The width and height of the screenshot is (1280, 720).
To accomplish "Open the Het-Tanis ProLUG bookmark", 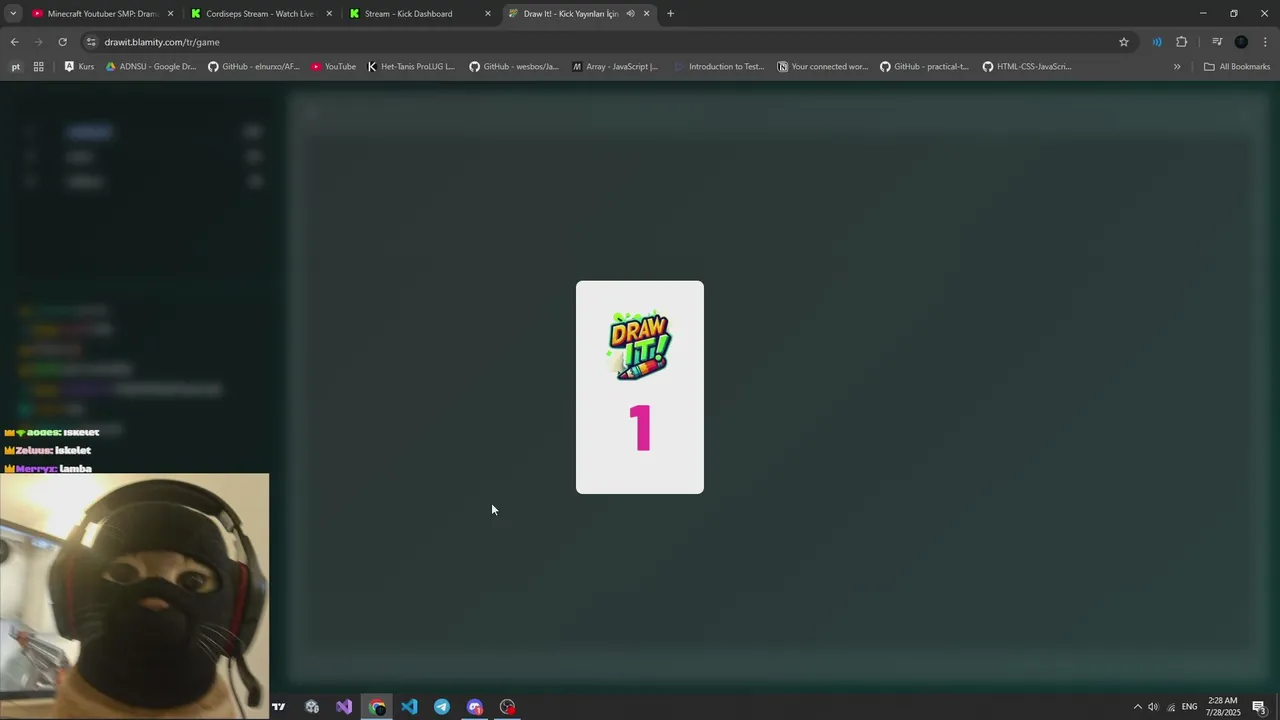I will 410,67.
